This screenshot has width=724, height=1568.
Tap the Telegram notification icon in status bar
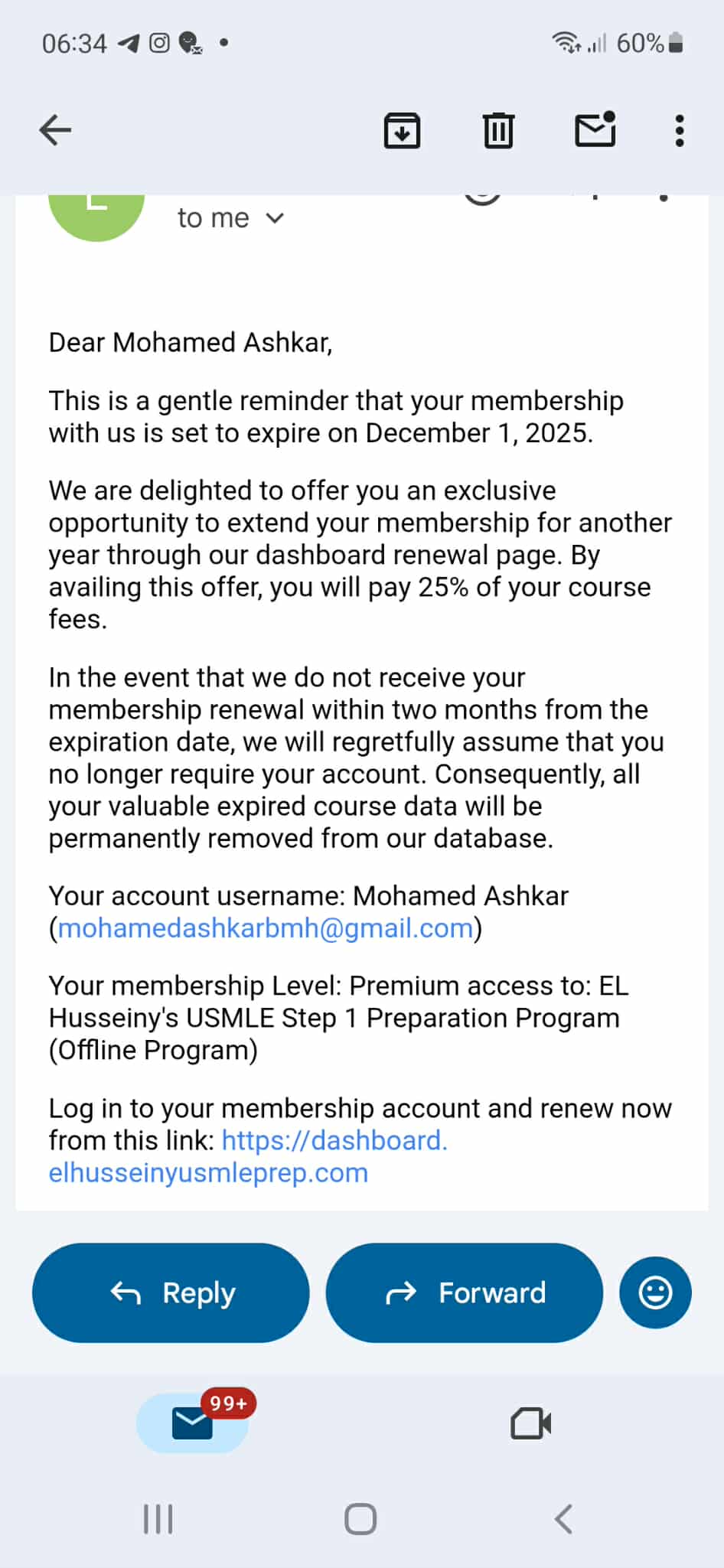click(129, 44)
